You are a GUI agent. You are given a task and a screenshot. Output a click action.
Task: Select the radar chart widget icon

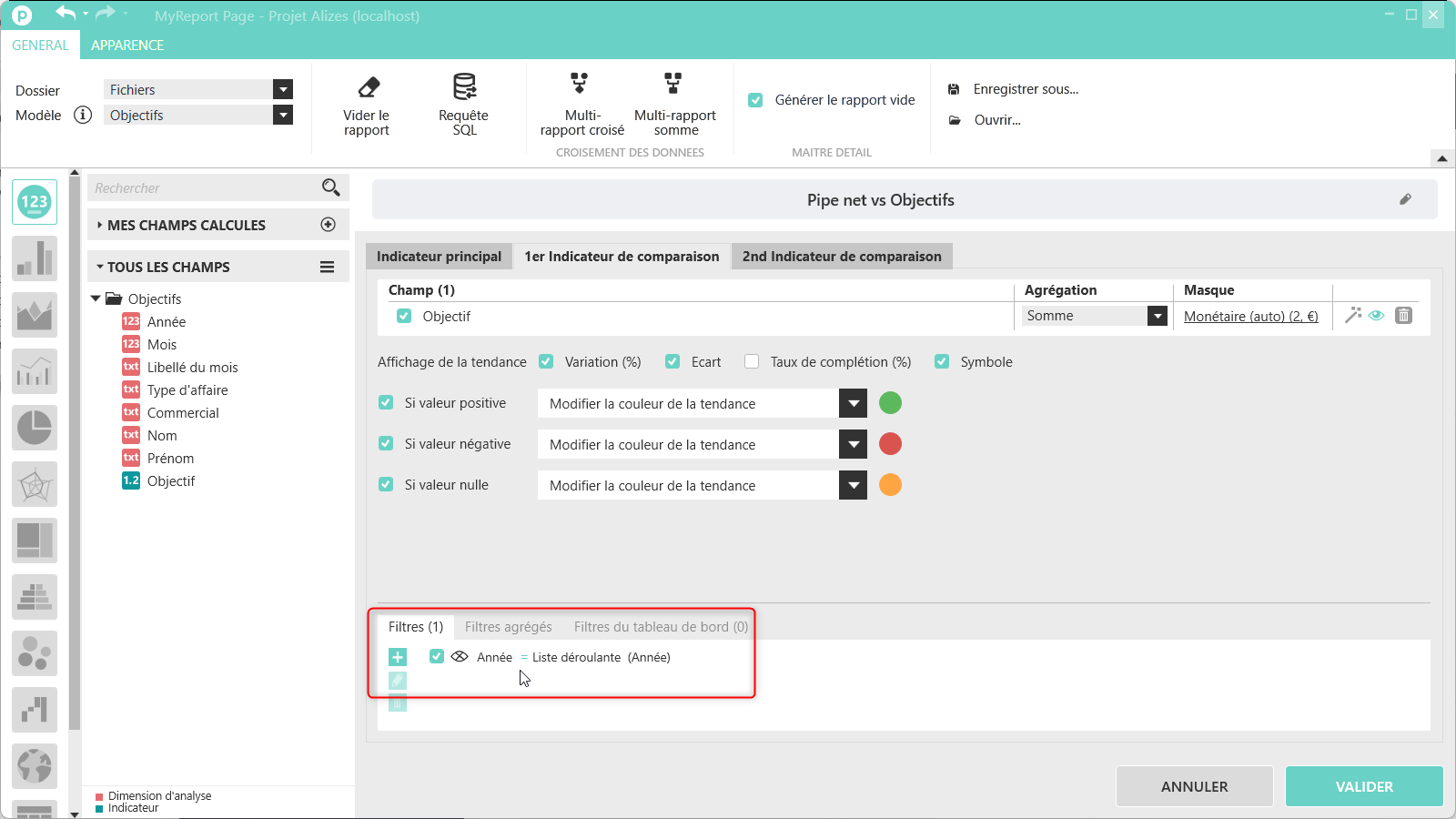tap(35, 483)
